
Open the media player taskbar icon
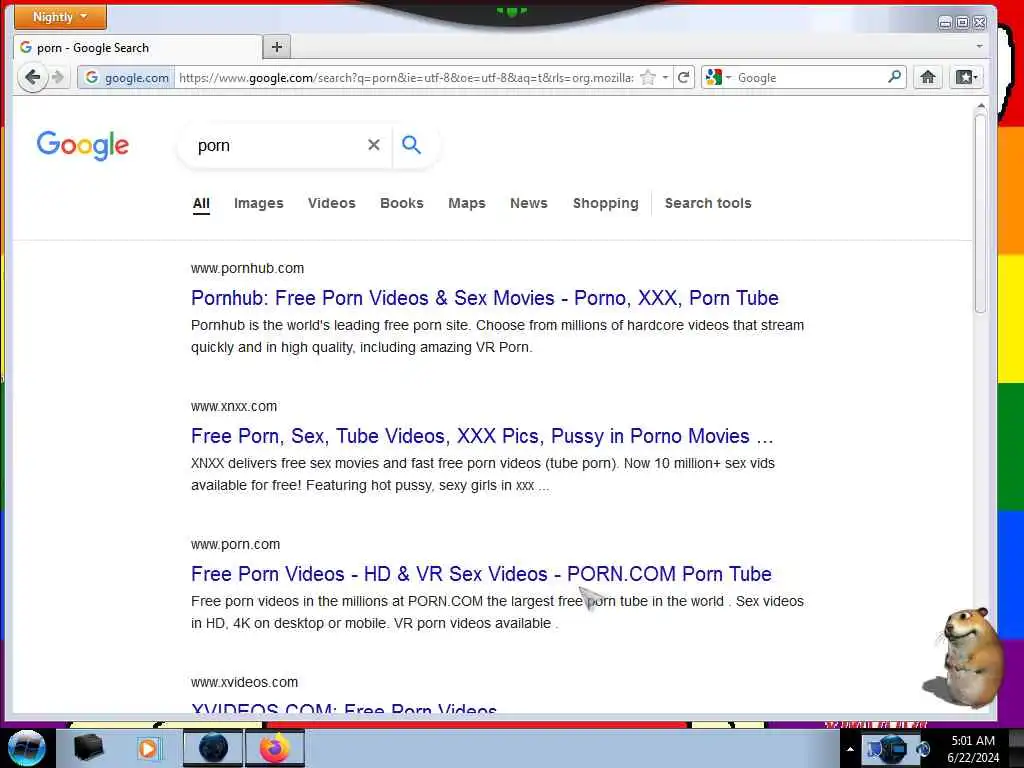(x=148, y=748)
